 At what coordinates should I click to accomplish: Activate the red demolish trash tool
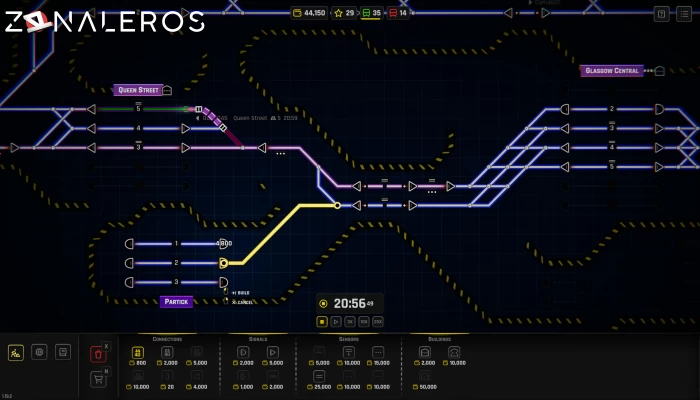click(x=98, y=355)
